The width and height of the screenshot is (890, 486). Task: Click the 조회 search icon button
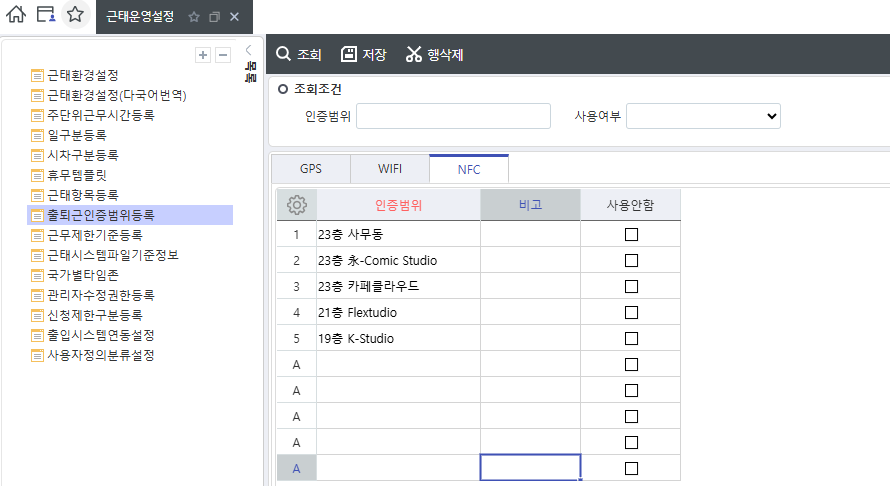click(x=284, y=54)
